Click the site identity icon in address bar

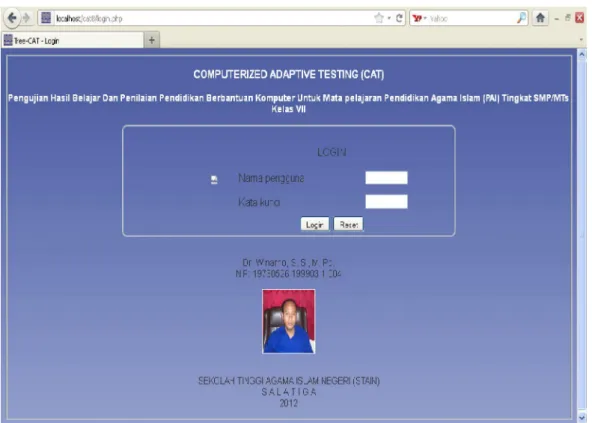(46, 18)
